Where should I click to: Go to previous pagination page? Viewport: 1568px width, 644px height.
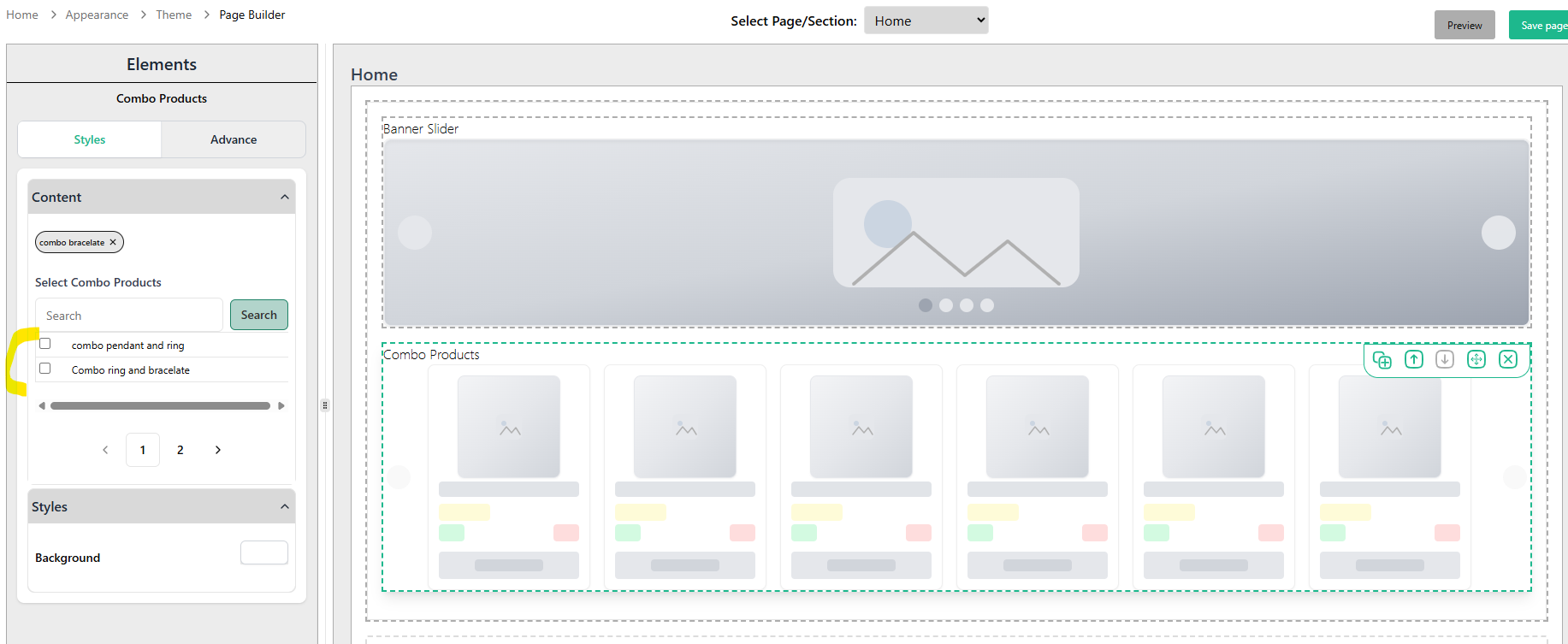[x=105, y=450]
